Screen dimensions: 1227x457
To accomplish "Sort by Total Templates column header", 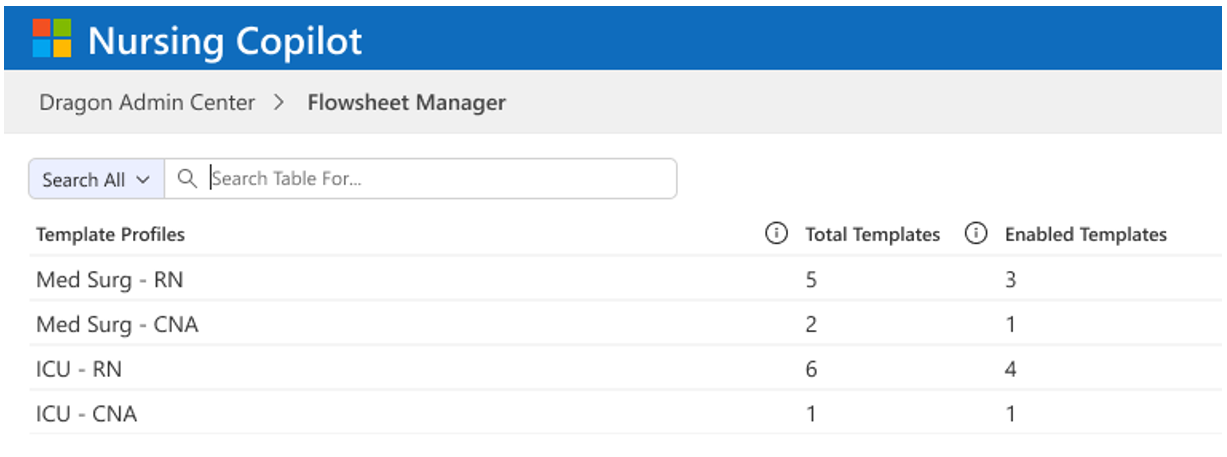I will pyautogui.click(x=872, y=235).
